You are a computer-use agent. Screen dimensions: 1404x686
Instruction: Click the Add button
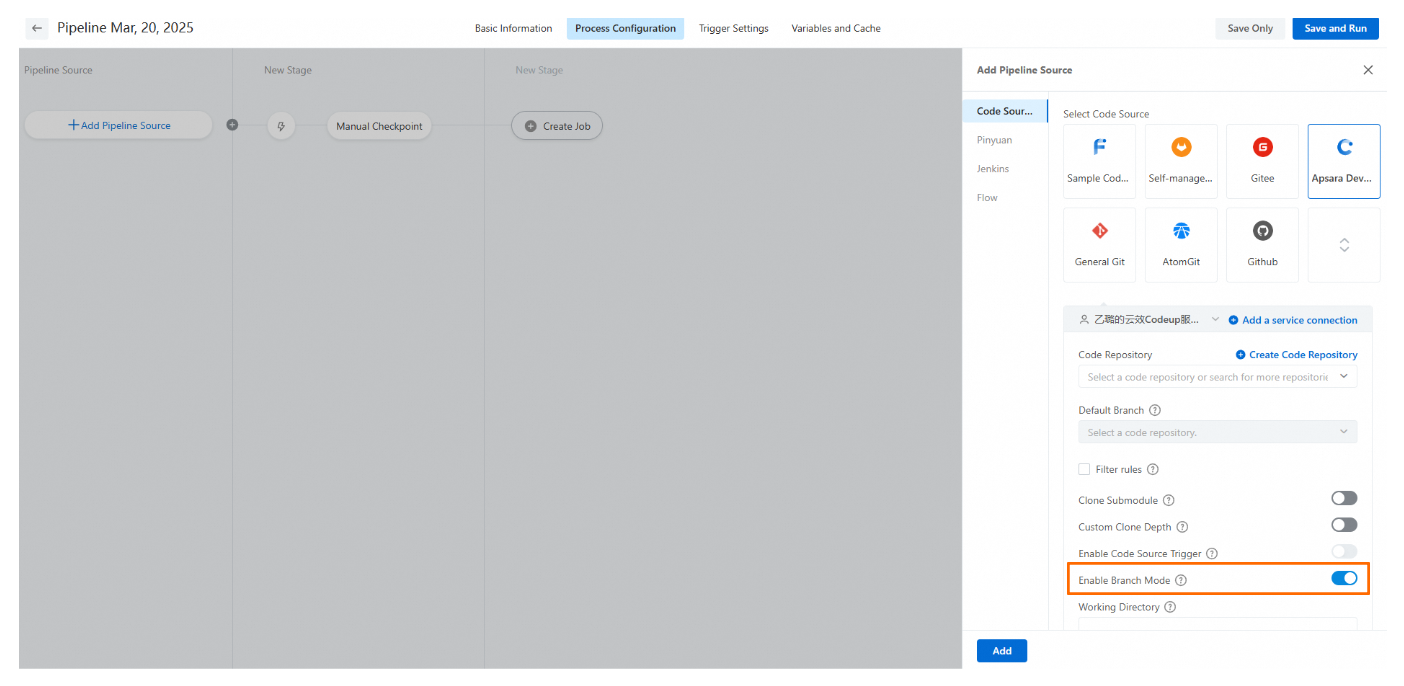[1002, 650]
